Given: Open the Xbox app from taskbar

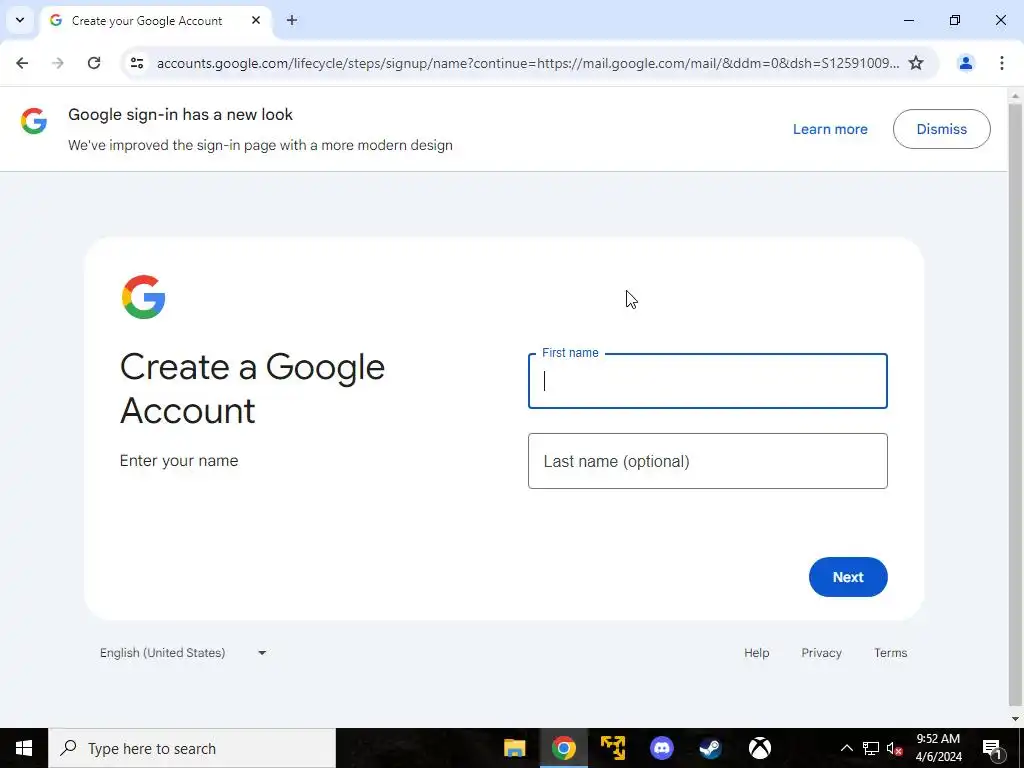Looking at the screenshot, I should point(760,748).
